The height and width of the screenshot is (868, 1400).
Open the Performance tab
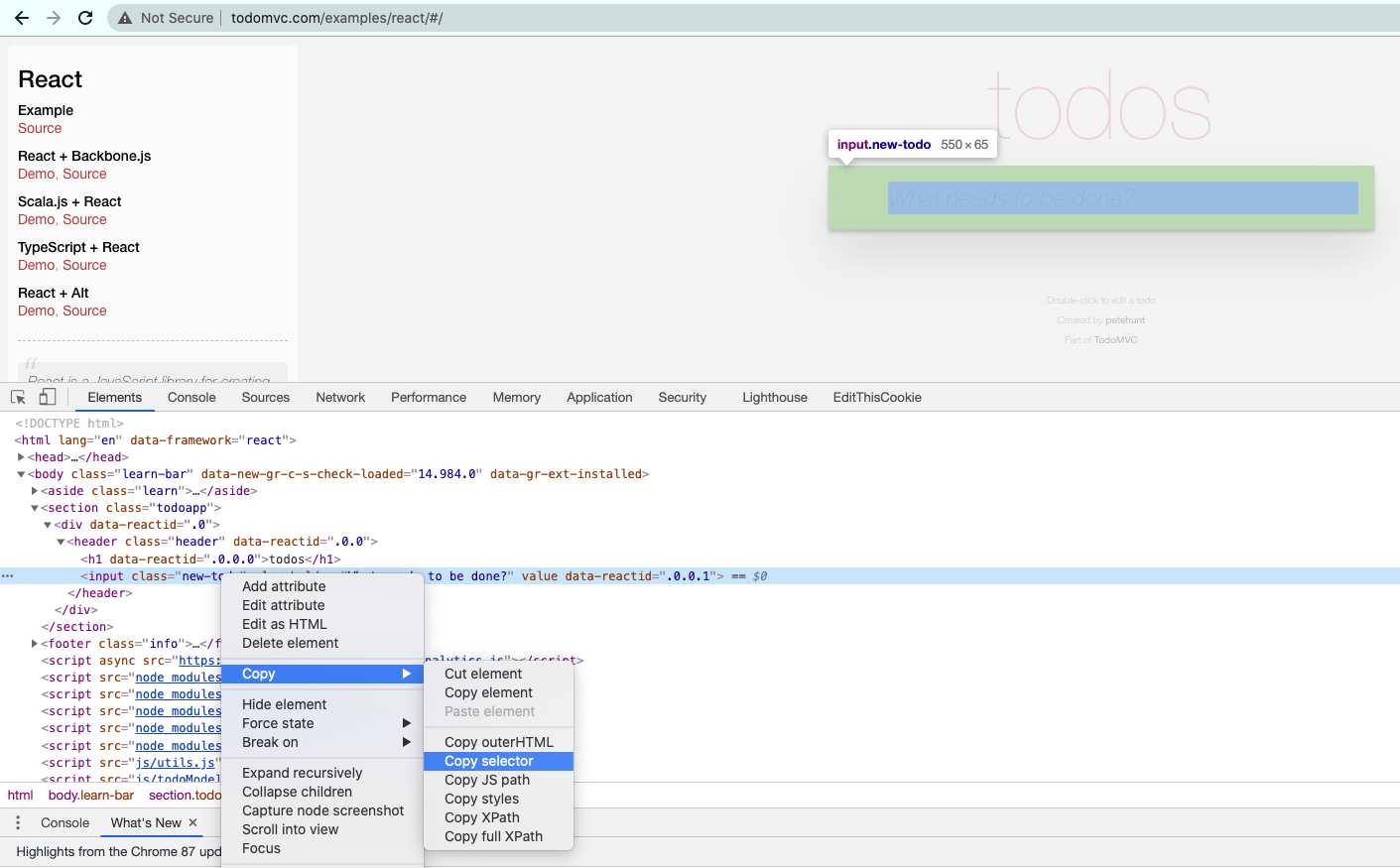tap(429, 397)
